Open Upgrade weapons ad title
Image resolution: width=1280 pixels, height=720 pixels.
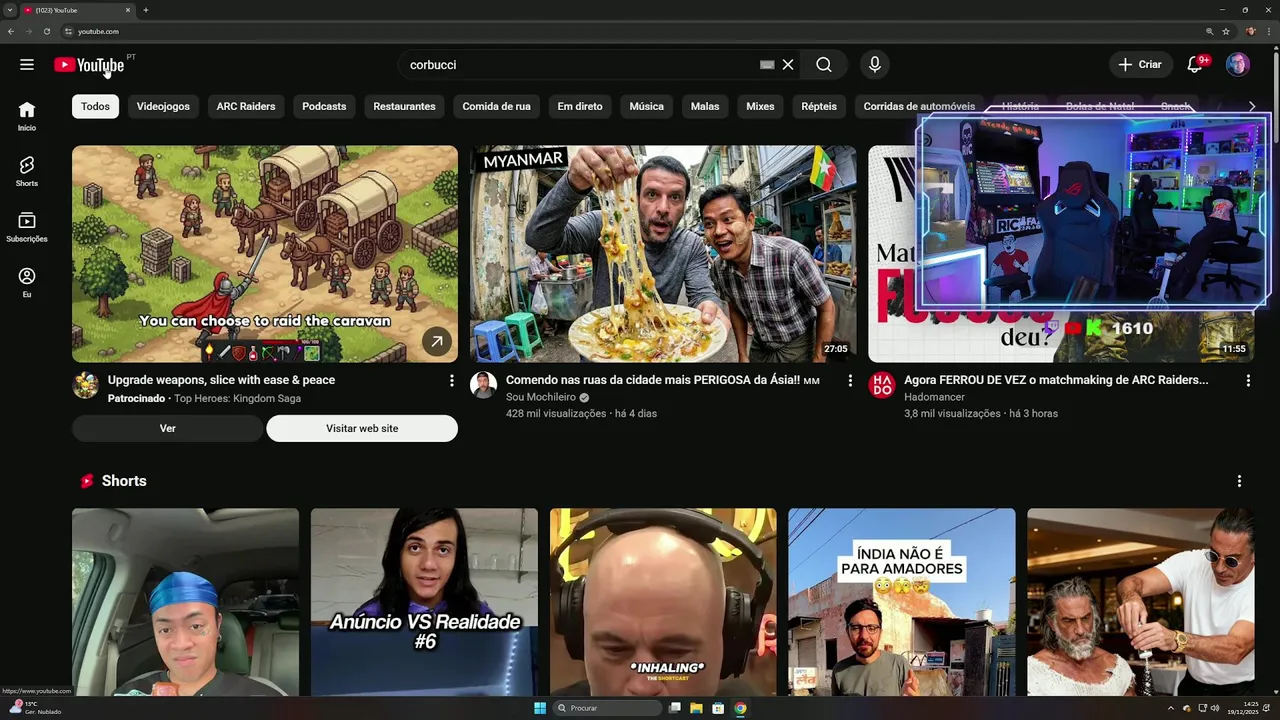pos(221,380)
